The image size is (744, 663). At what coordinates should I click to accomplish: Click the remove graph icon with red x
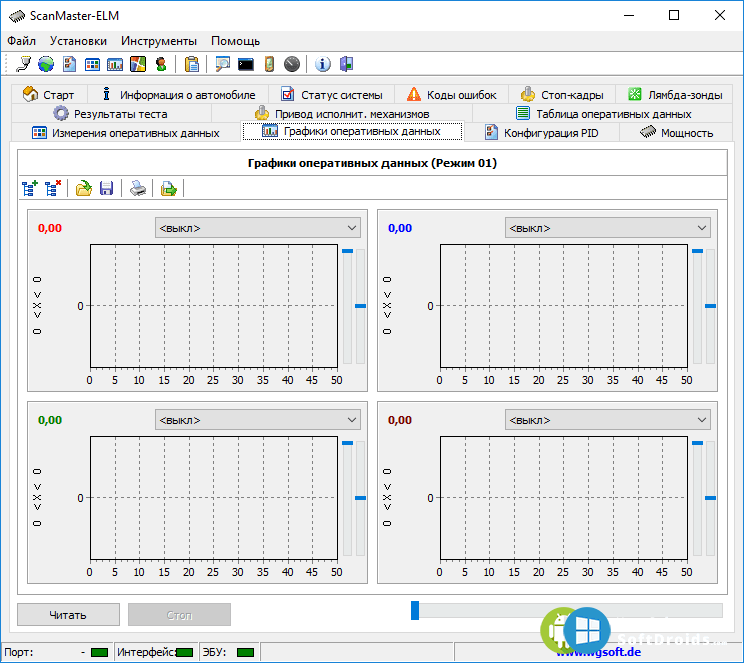[x=53, y=188]
